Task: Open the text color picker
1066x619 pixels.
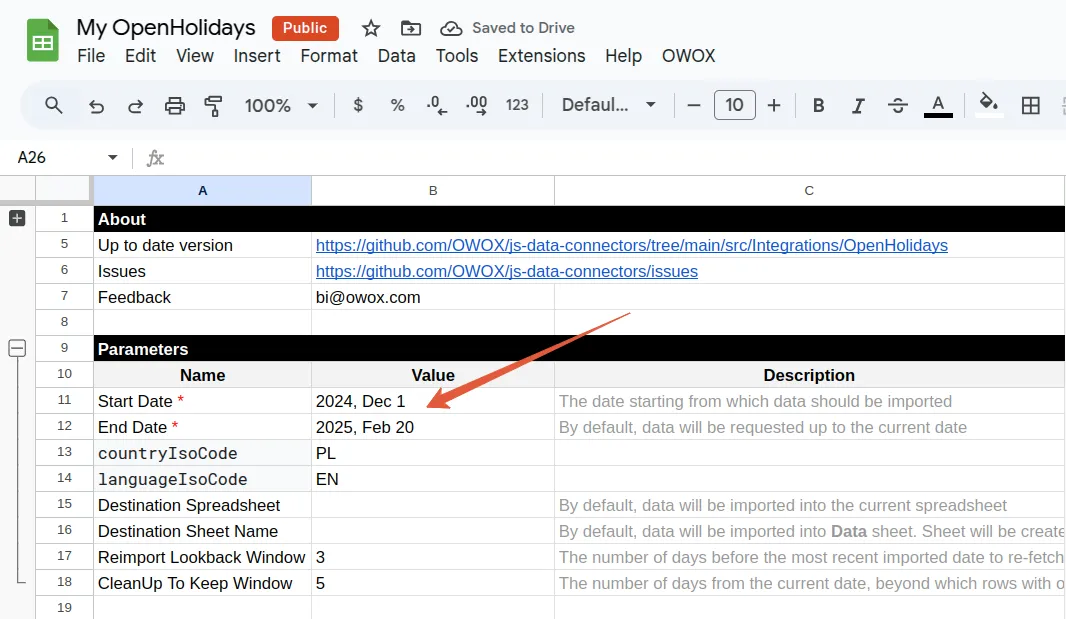Action: (x=938, y=105)
